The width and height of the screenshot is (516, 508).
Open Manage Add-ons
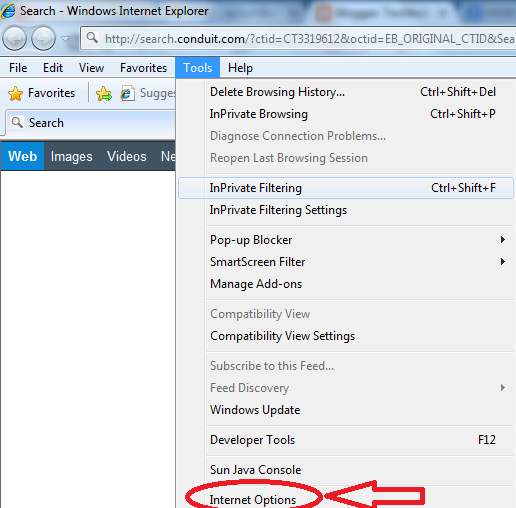point(346,284)
